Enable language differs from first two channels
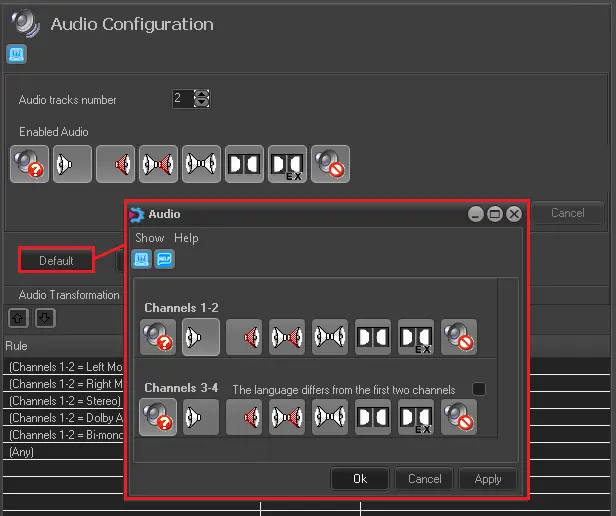Image resolution: width=616 pixels, height=516 pixels. [x=479, y=389]
